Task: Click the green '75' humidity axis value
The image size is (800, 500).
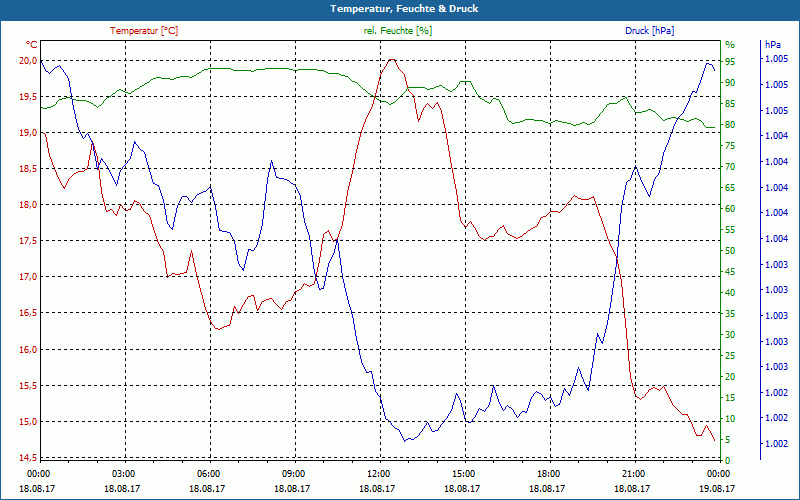Action: point(730,146)
